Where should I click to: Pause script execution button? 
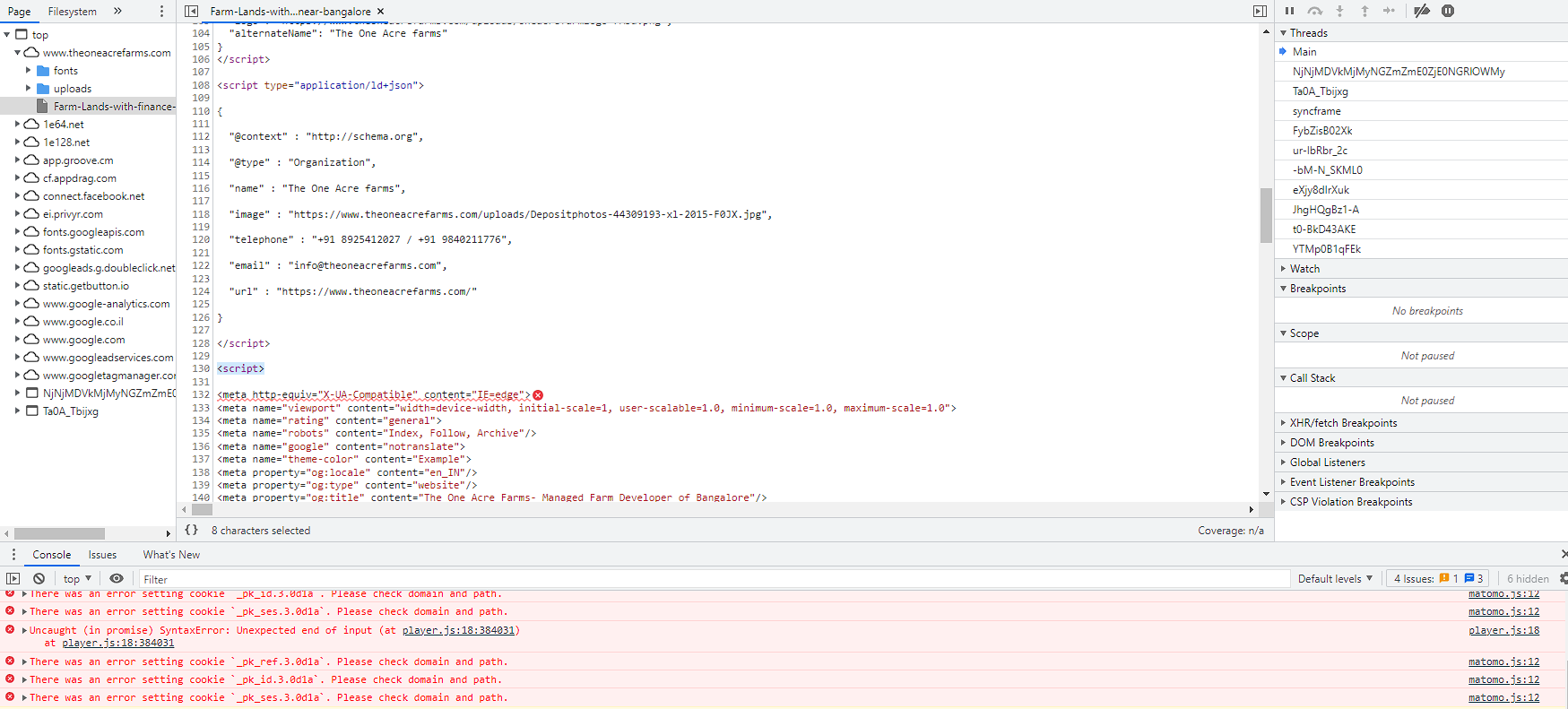pyautogui.click(x=1289, y=11)
